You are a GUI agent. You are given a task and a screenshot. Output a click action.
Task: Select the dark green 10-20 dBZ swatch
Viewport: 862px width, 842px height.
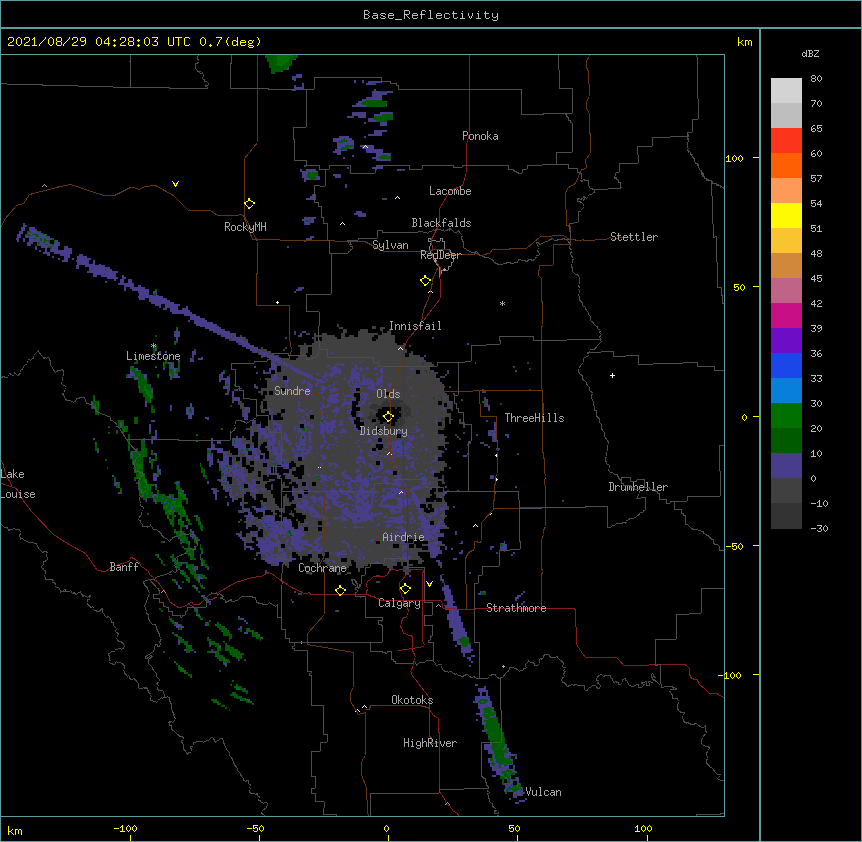(786, 440)
